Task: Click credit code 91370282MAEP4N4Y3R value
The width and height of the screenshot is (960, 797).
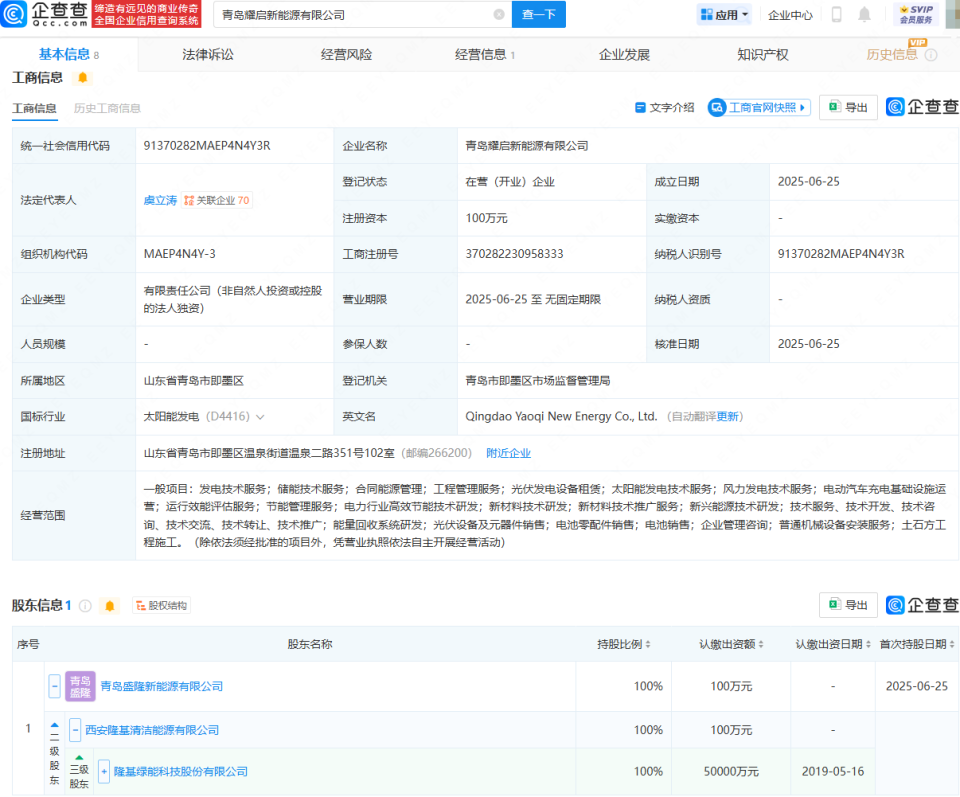Action: point(207,146)
